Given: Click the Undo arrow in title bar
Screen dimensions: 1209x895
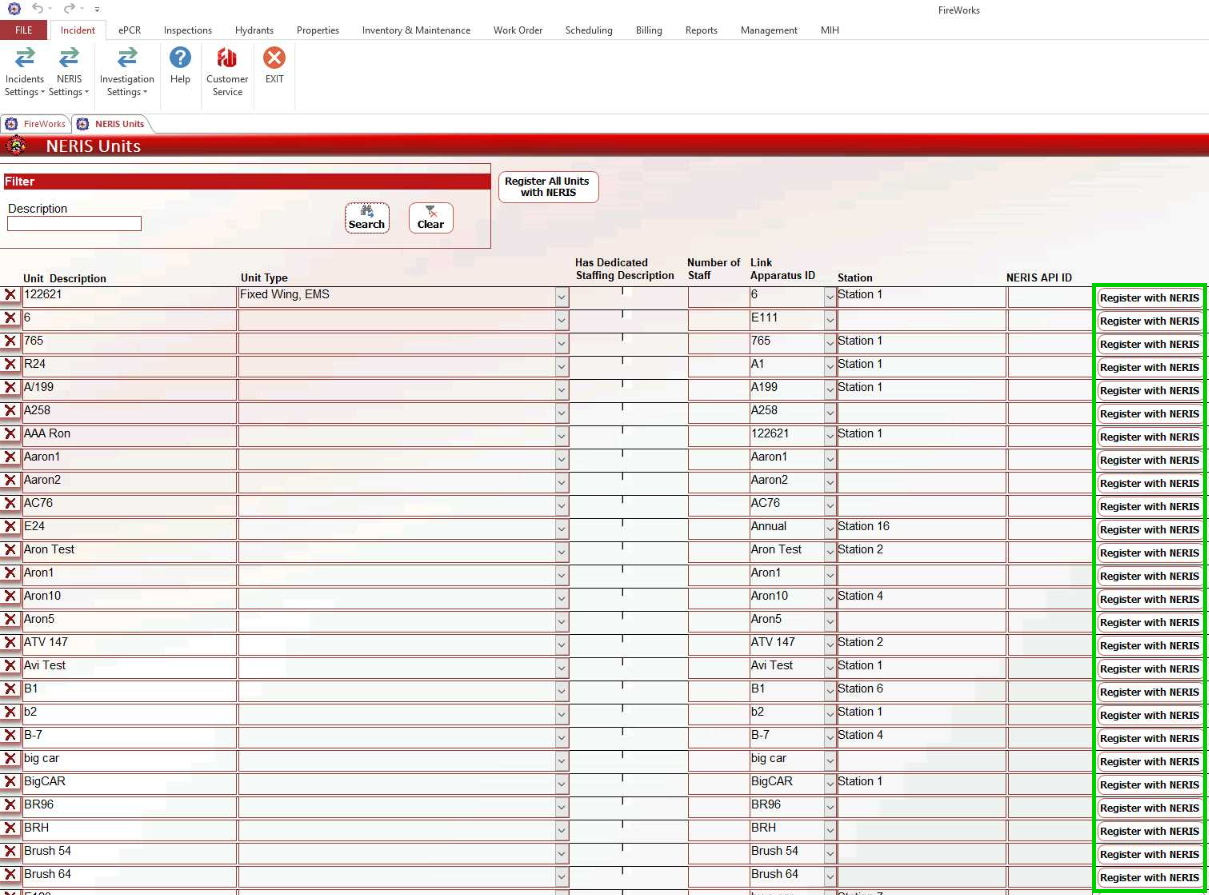Looking at the screenshot, I should coord(39,8).
